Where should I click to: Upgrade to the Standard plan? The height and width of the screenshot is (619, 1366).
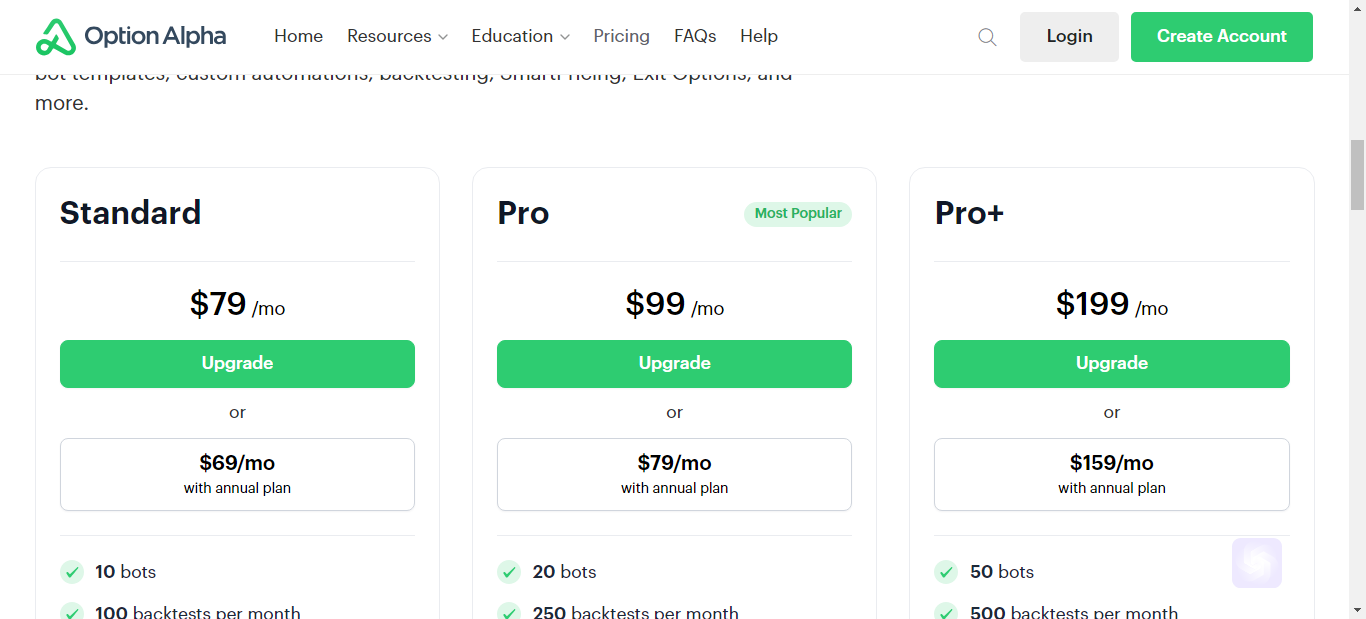pyautogui.click(x=237, y=364)
